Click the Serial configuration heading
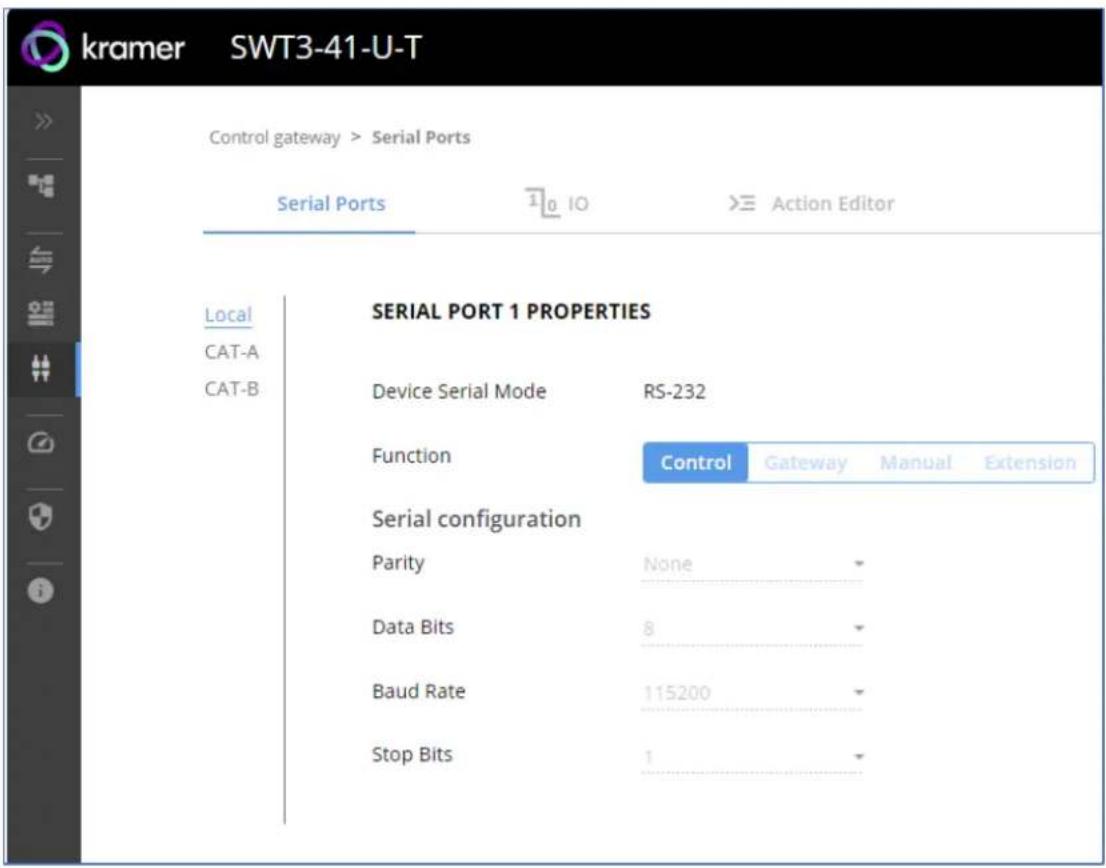The width and height of the screenshot is (1106, 868). pyautogui.click(x=477, y=519)
